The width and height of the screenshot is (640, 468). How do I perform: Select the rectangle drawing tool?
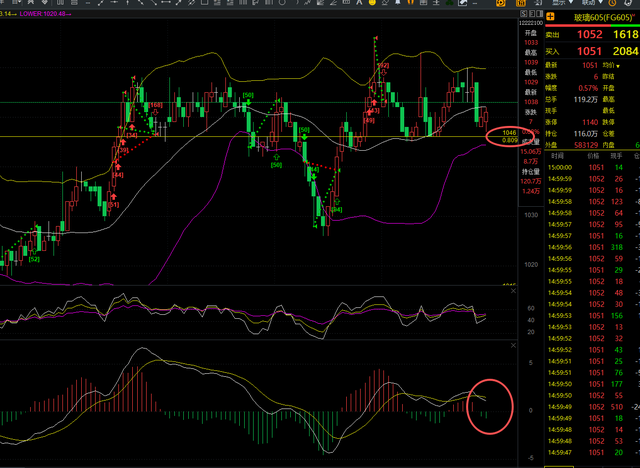204,2
